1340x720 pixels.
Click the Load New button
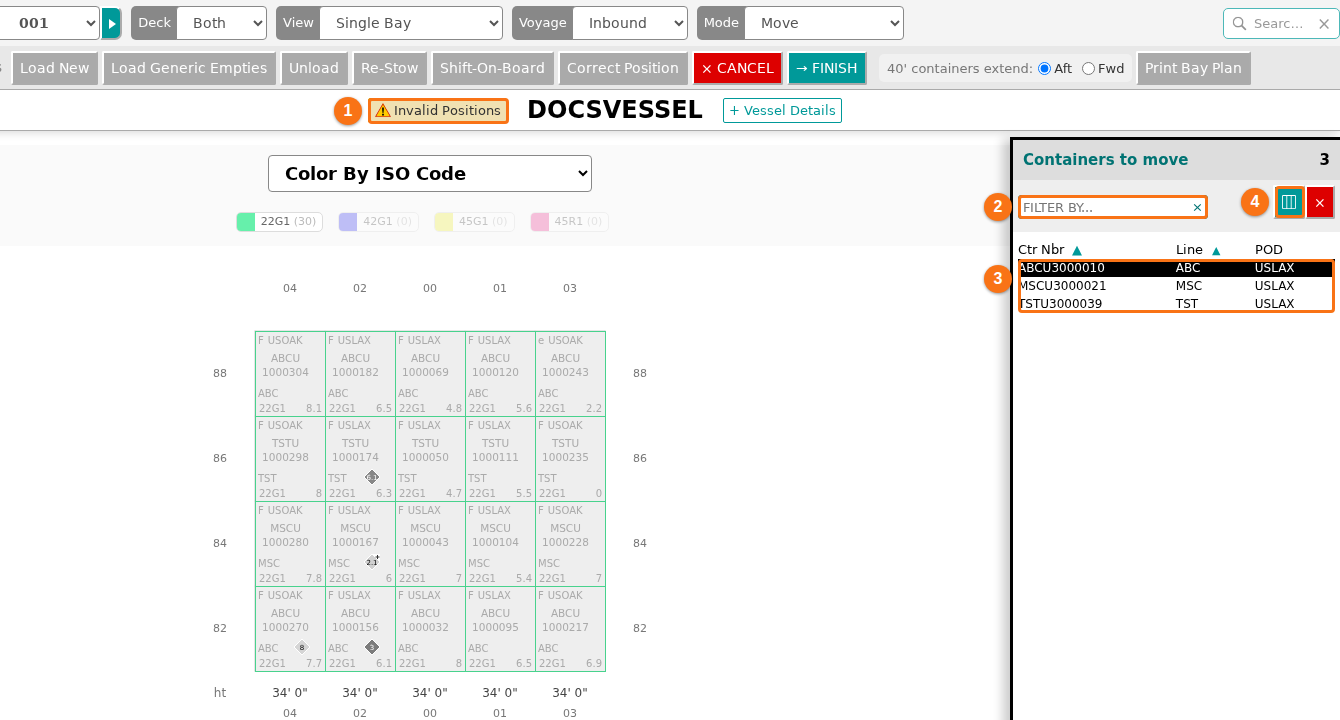point(55,68)
